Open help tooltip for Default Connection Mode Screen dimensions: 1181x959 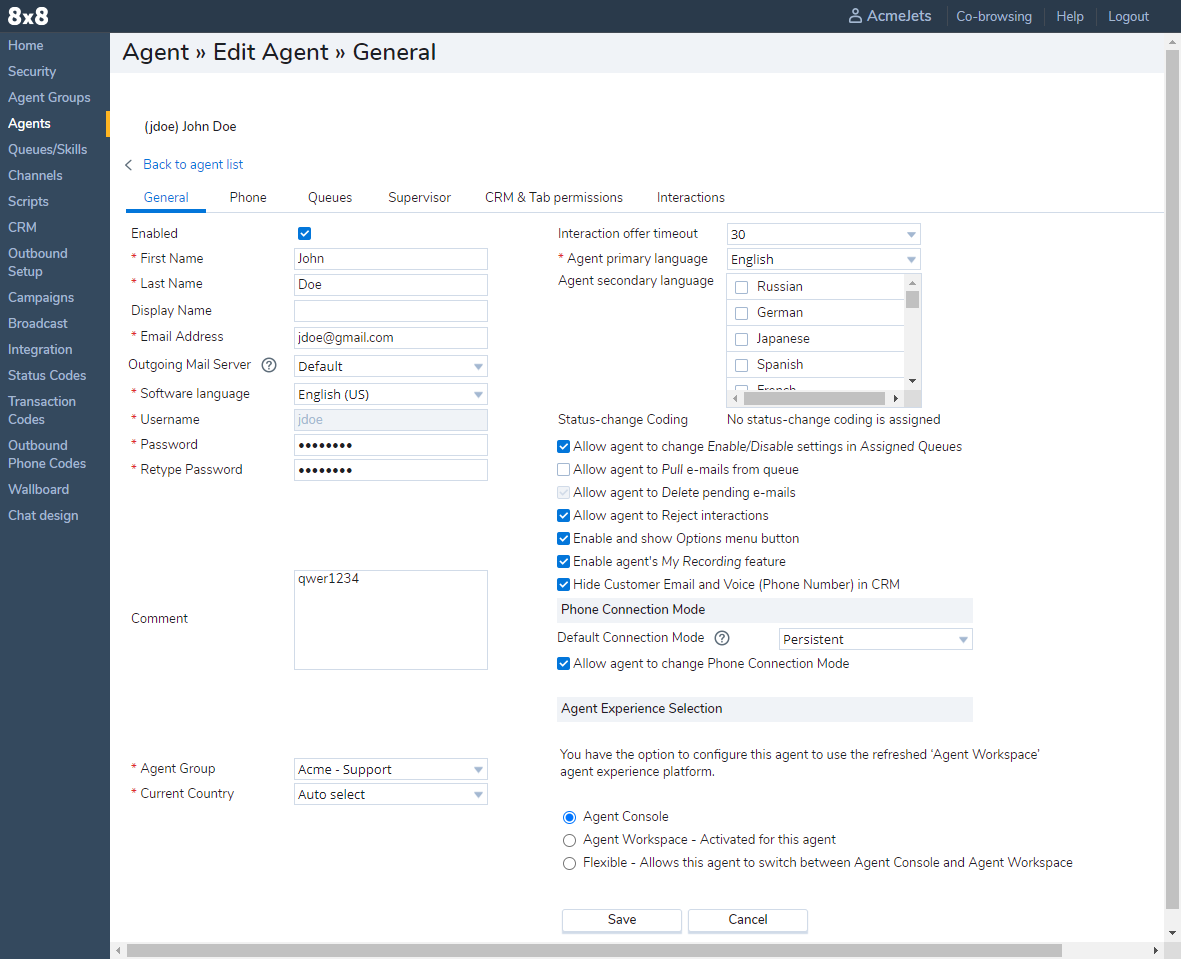point(722,638)
